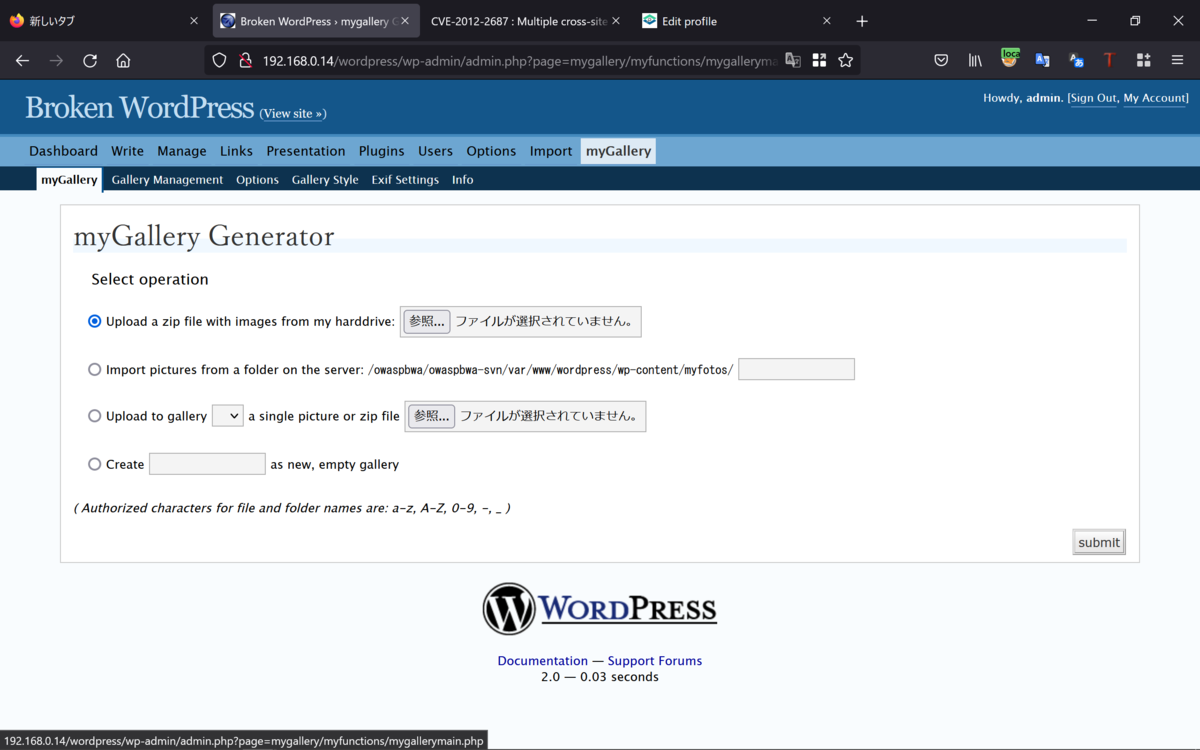Close the Edit profile tab
This screenshot has height=750, width=1200.
click(x=827, y=21)
